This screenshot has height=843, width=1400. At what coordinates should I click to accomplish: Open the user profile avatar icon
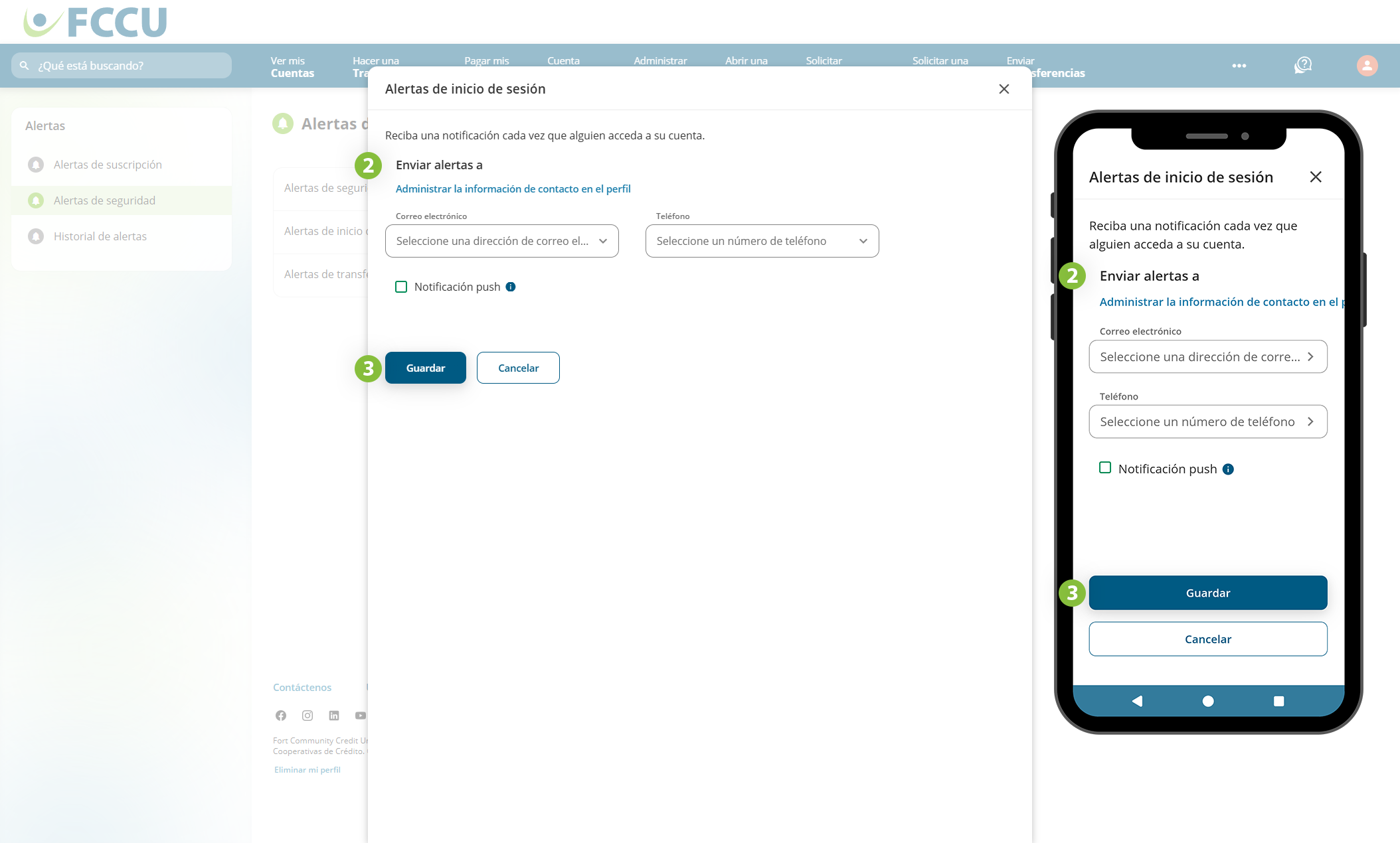[1367, 66]
